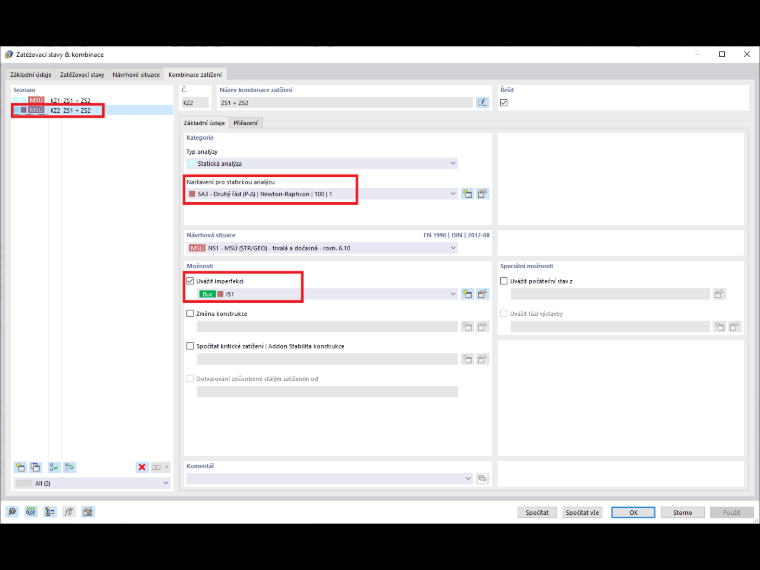Screen dimensions: 760x570
Task: Click the combination number field KZ2
Action: pos(195,103)
